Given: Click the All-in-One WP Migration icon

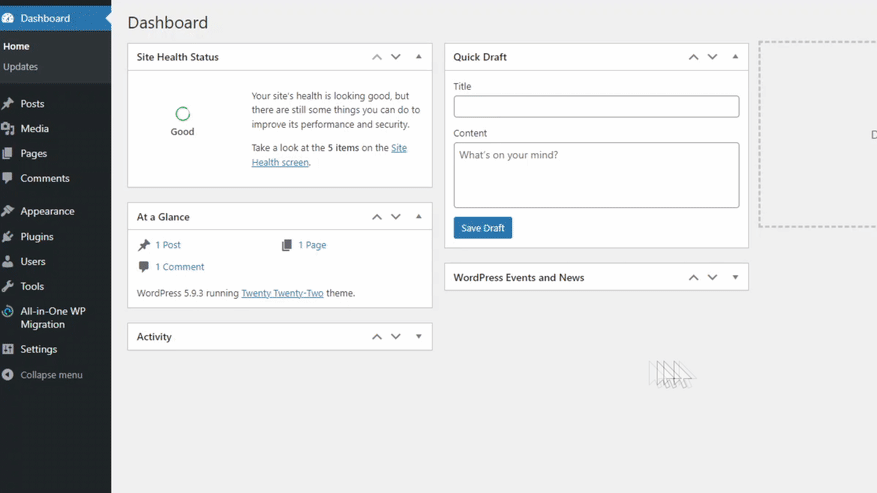Looking at the screenshot, I should point(8,312).
